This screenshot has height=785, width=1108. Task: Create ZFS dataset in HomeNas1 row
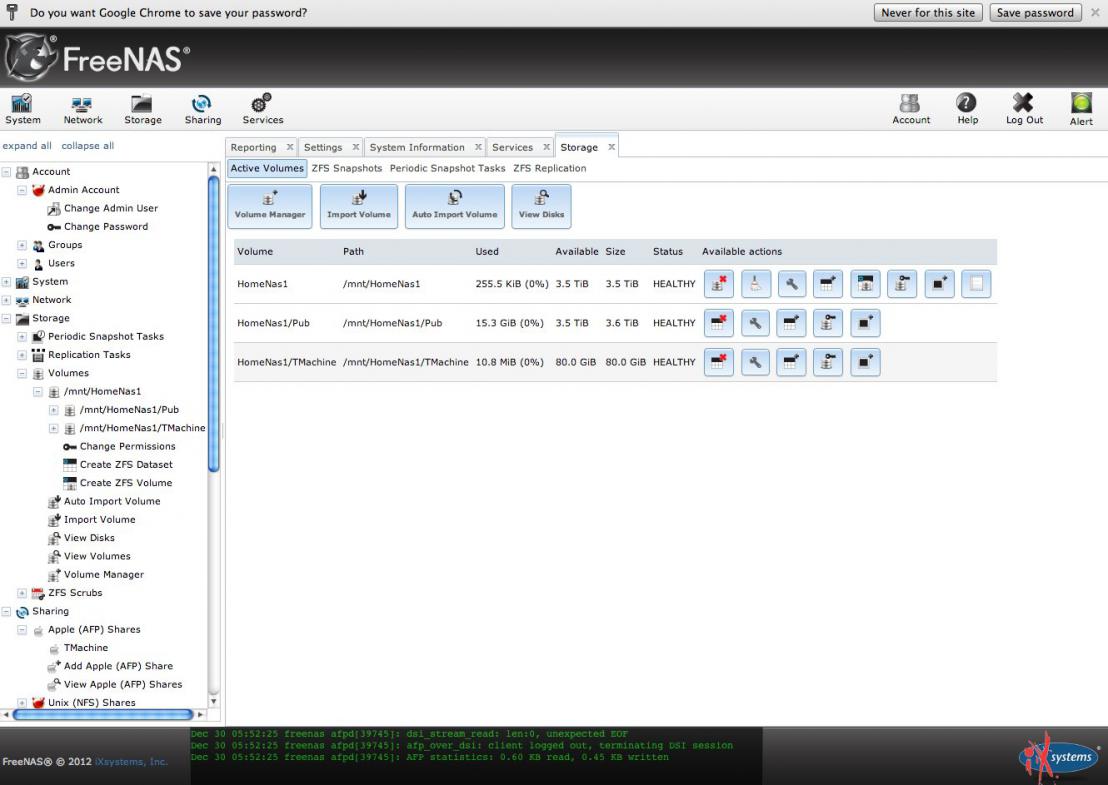[x=827, y=284]
